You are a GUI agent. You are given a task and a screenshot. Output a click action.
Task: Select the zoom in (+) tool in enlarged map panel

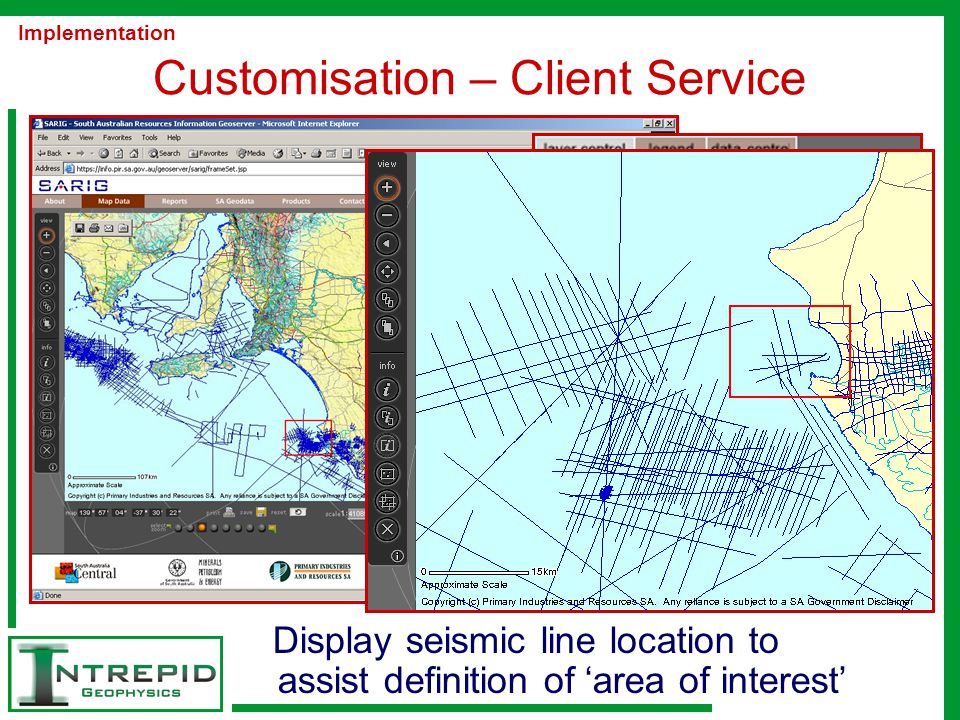[386, 187]
